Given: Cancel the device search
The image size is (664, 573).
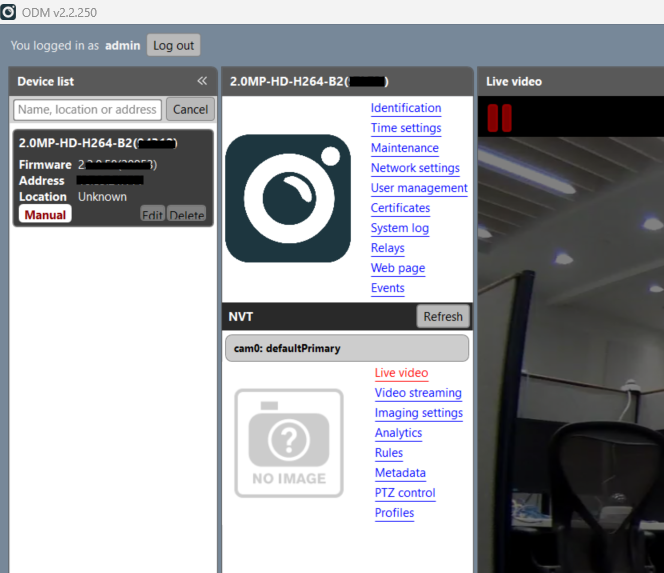Looking at the screenshot, I should (190, 110).
